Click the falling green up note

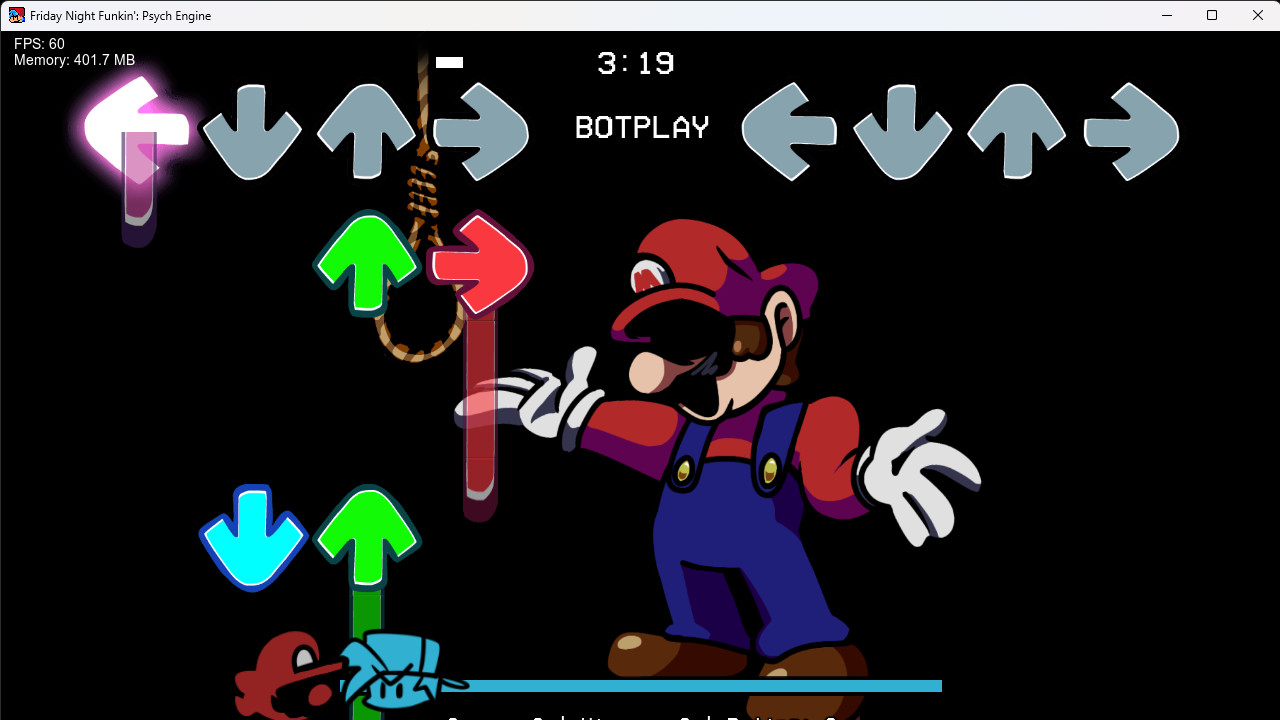tap(366, 263)
